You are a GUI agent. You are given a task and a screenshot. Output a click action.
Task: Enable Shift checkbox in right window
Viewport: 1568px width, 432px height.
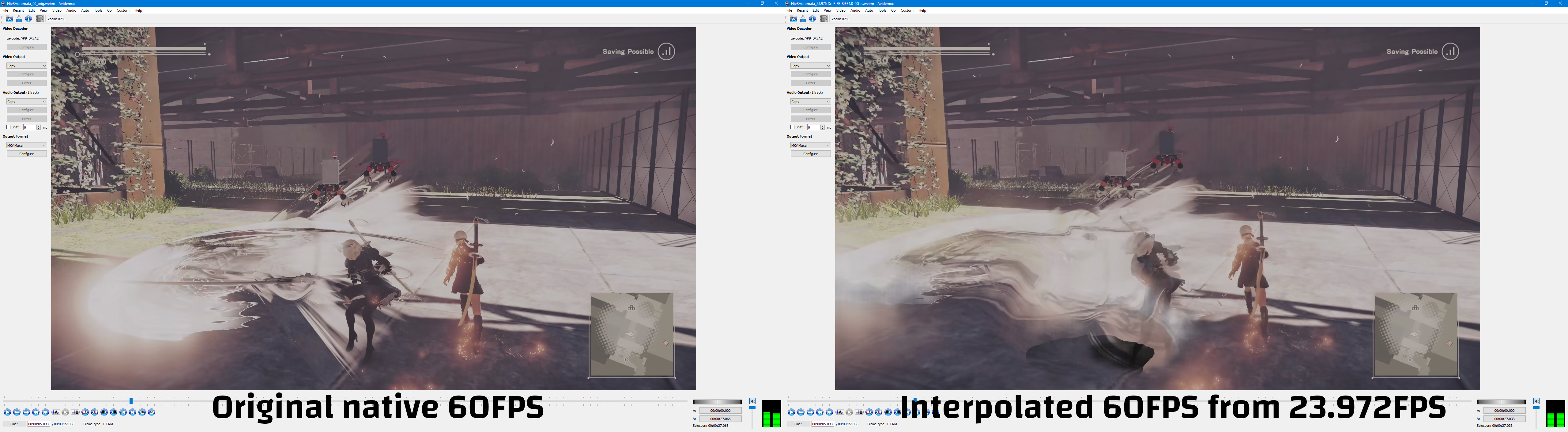[x=793, y=127]
